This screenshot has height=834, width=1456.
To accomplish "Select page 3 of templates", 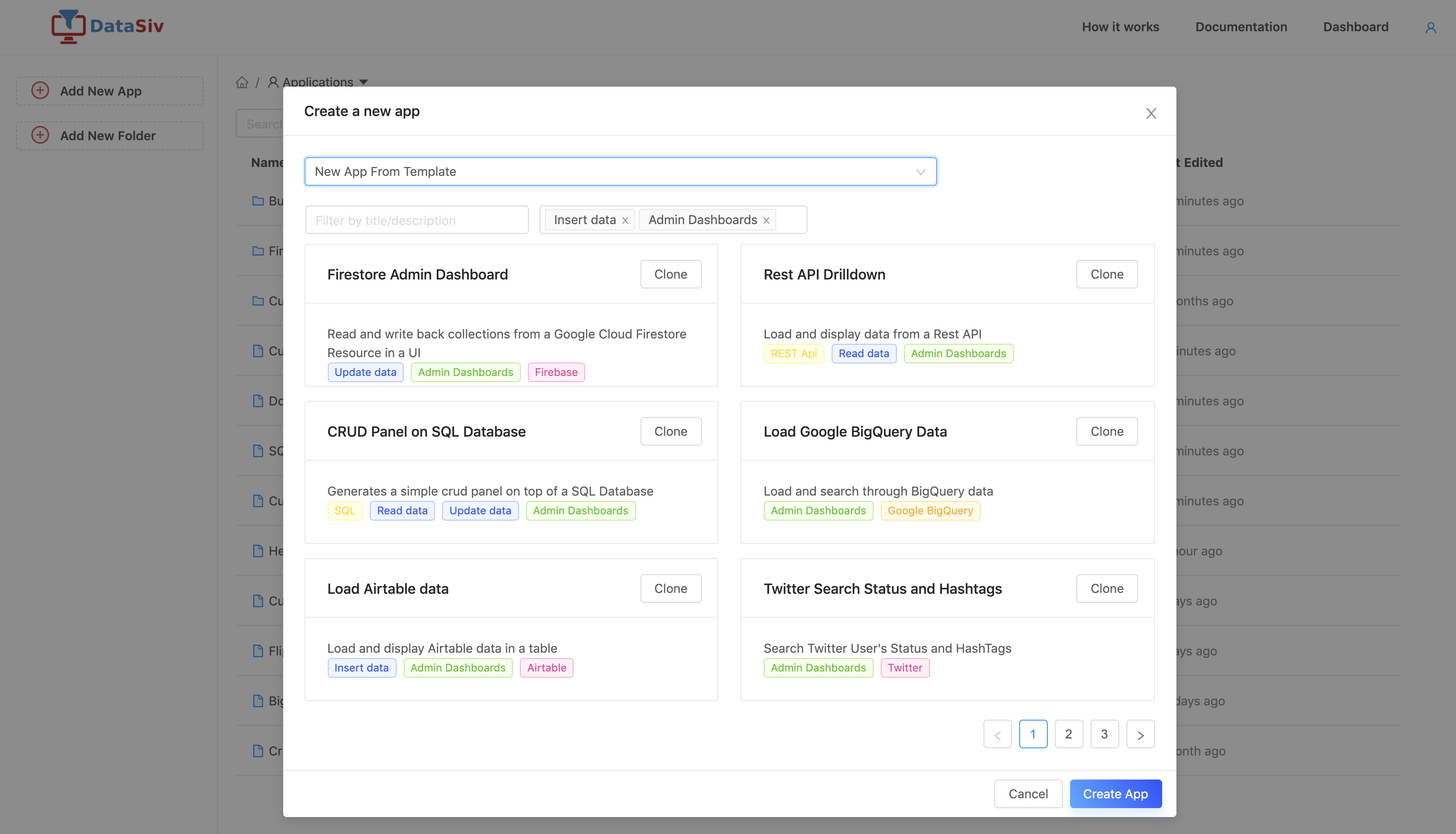I will (x=1104, y=734).
